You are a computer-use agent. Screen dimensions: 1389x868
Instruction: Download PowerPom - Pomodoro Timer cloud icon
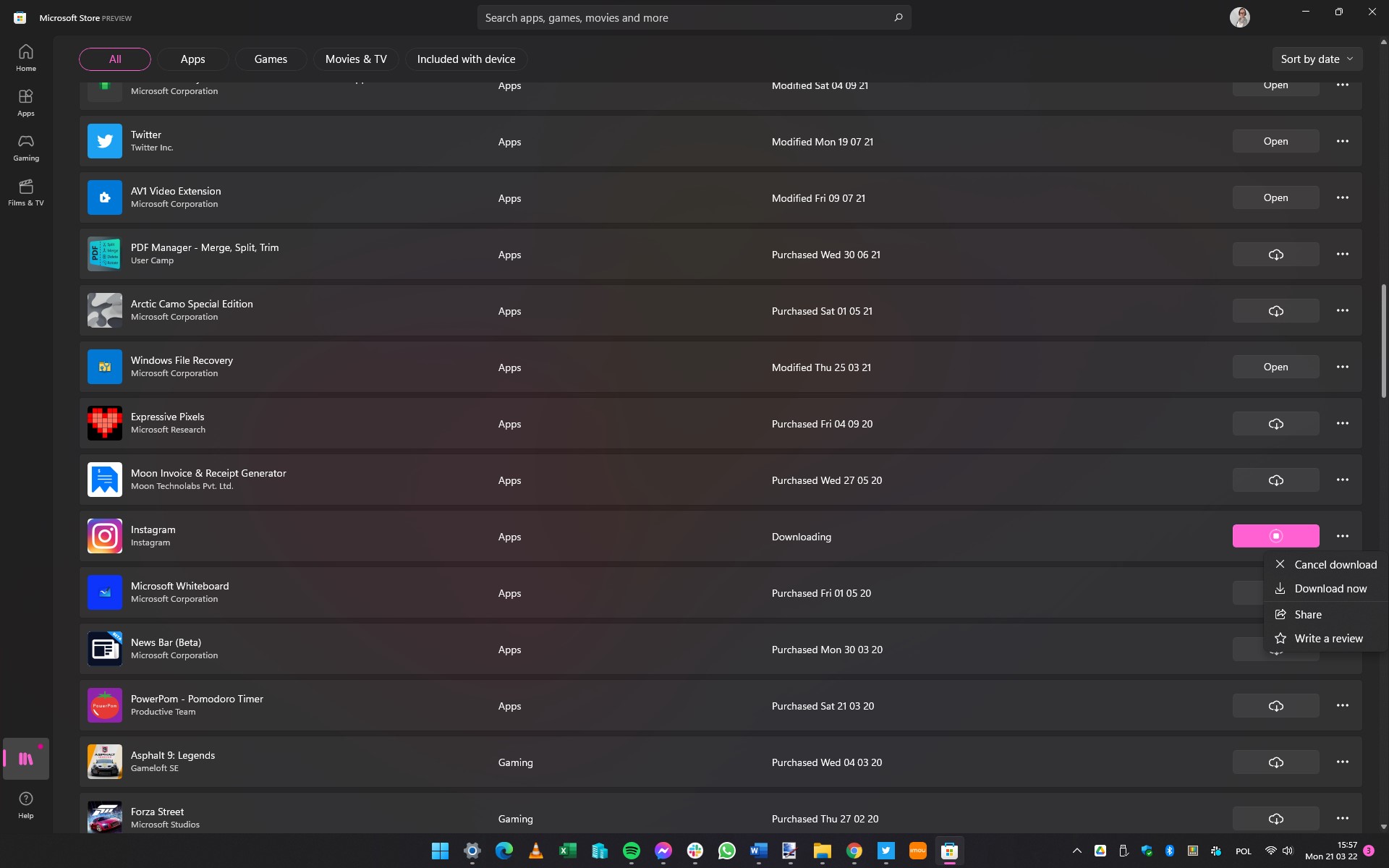(1275, 706)
